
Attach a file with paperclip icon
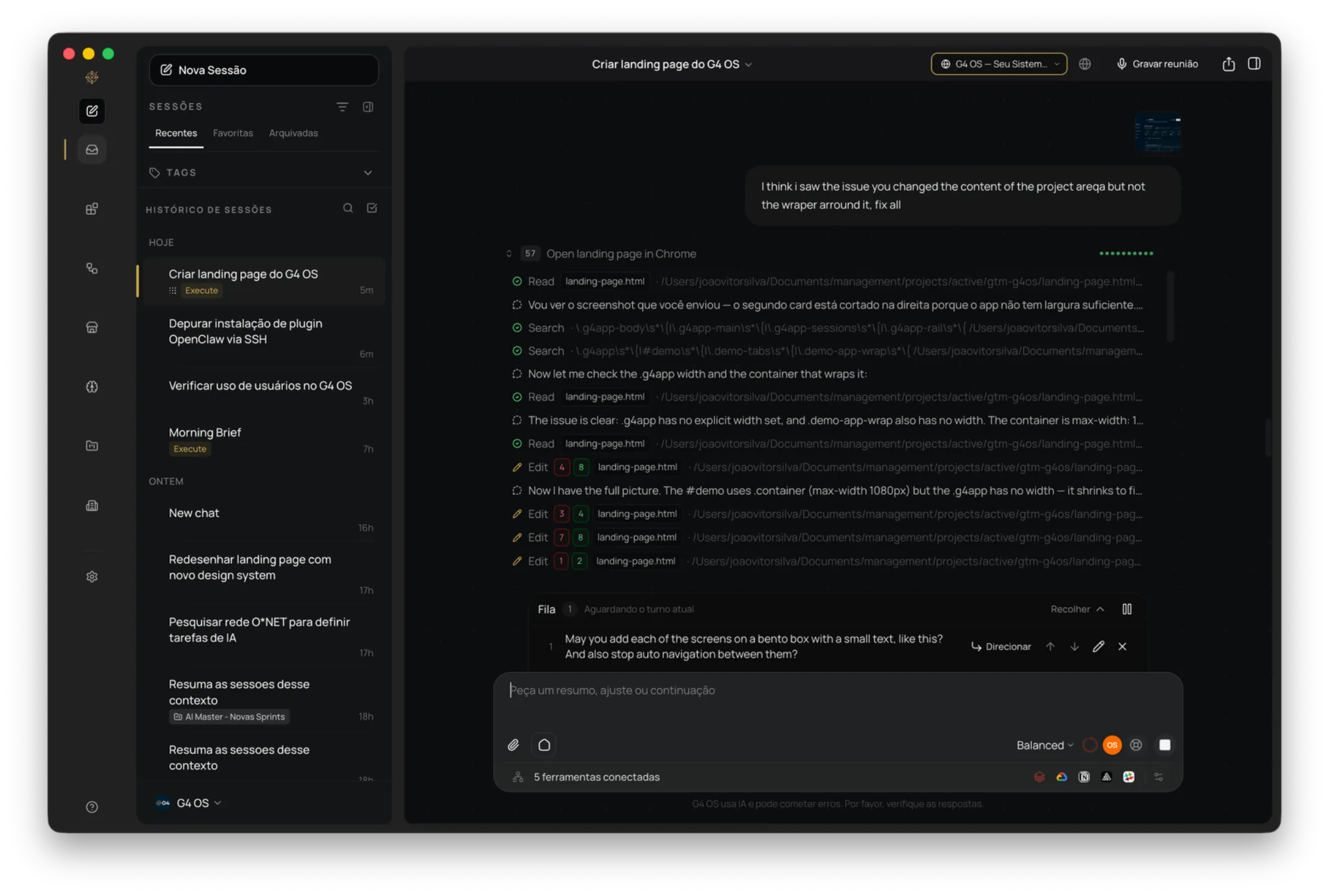[513, 745]
